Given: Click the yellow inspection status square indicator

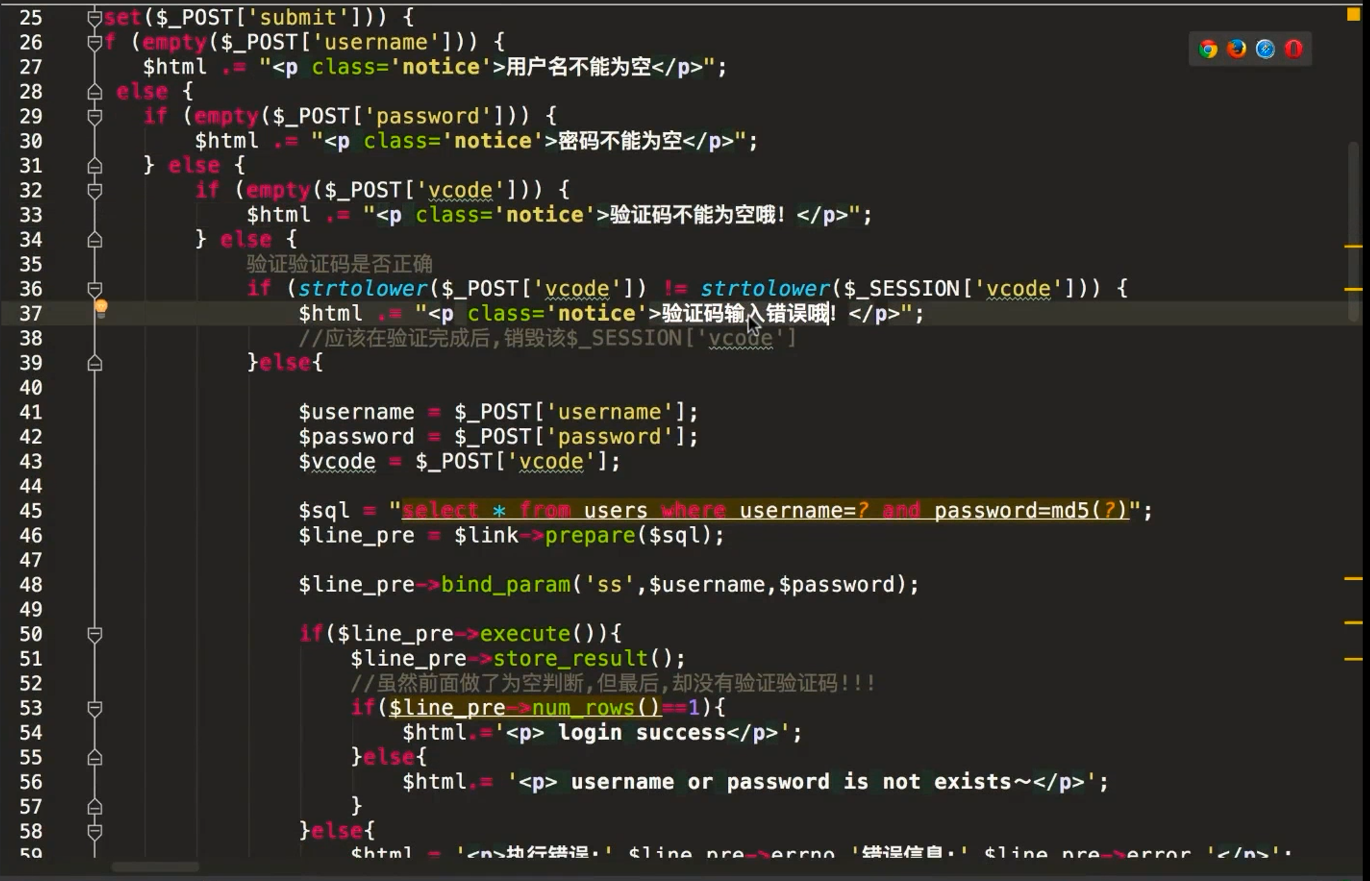Looking at the screenshot, I should point(1353,12).
